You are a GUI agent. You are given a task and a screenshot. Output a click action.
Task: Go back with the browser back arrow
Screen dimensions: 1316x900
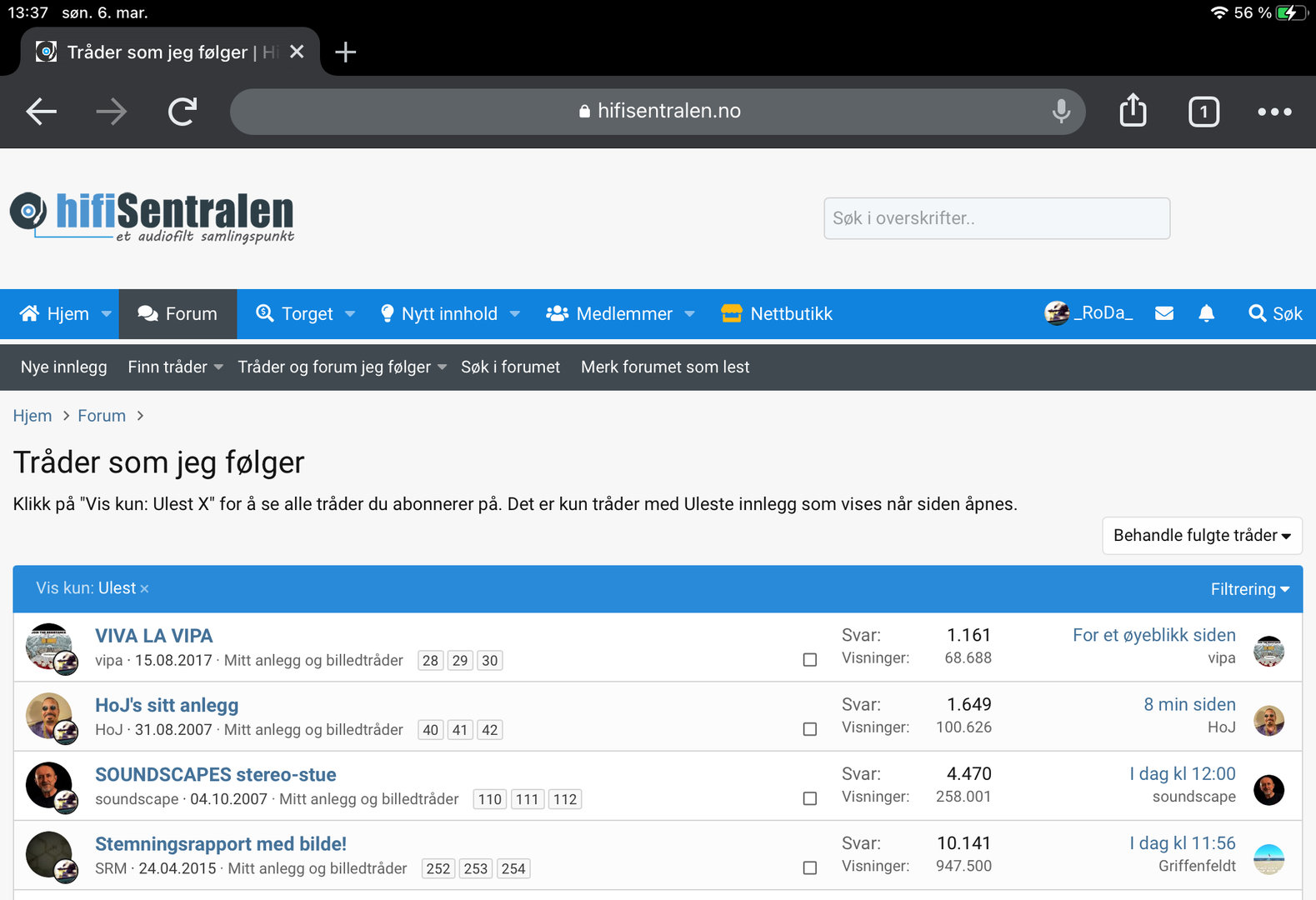[41, 111]
